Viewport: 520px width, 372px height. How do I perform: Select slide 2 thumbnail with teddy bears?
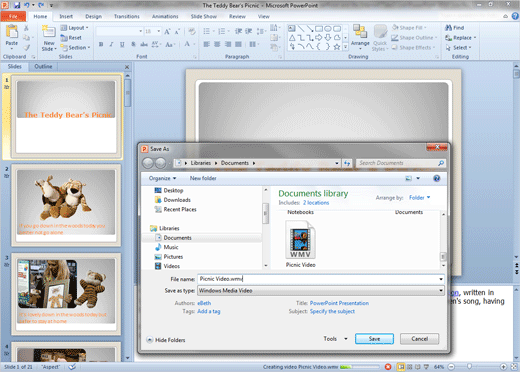tap(66, 205)
